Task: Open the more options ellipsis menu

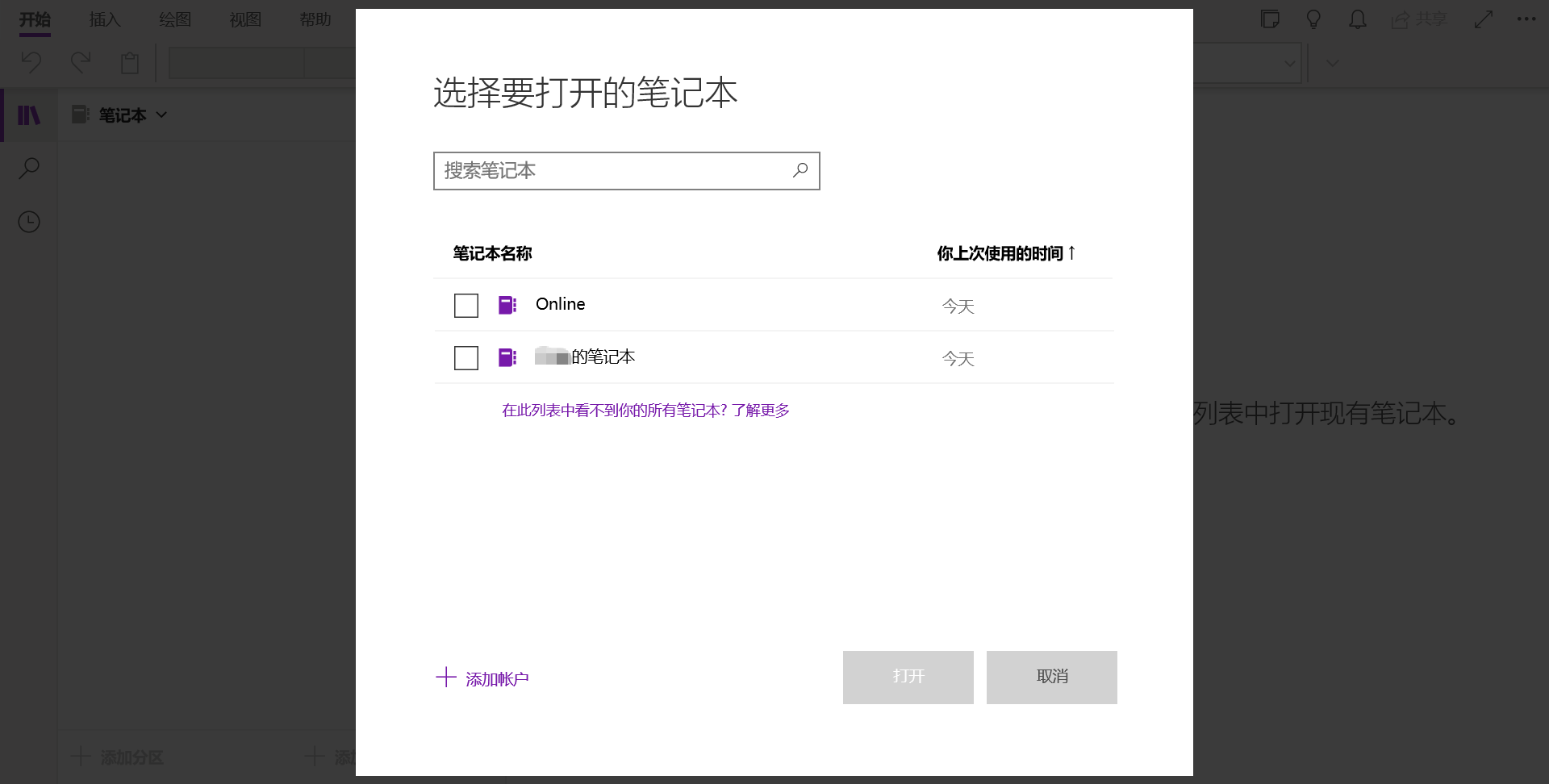Action: [1526, 19]
